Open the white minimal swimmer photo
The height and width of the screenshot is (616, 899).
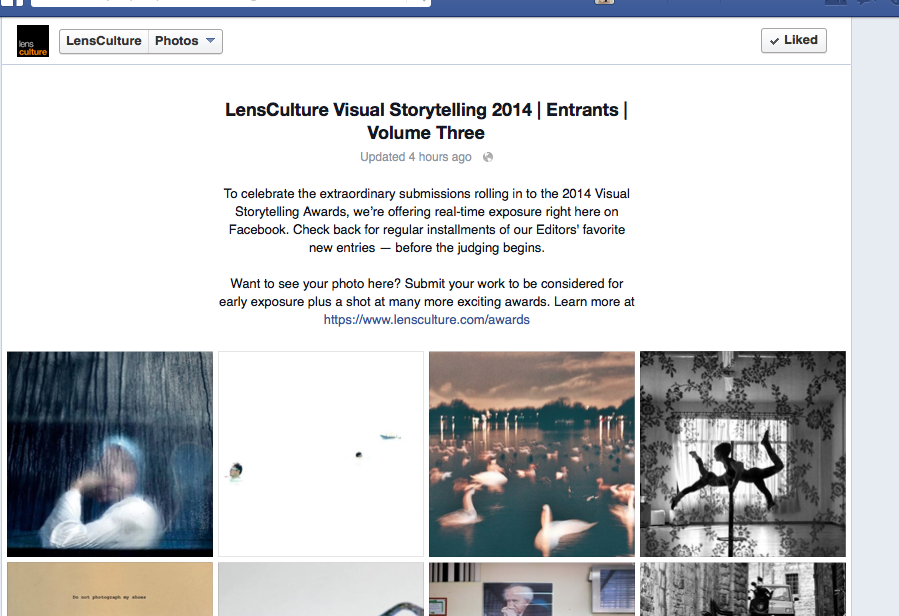[321, 454]
